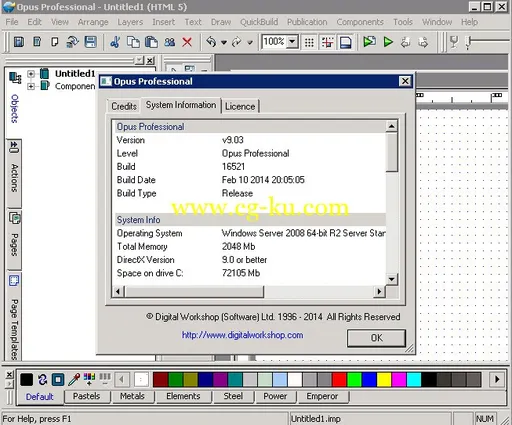This screenshot has width=512, height=425.
Task: Open the Layers menu
Action: point(130,22)
